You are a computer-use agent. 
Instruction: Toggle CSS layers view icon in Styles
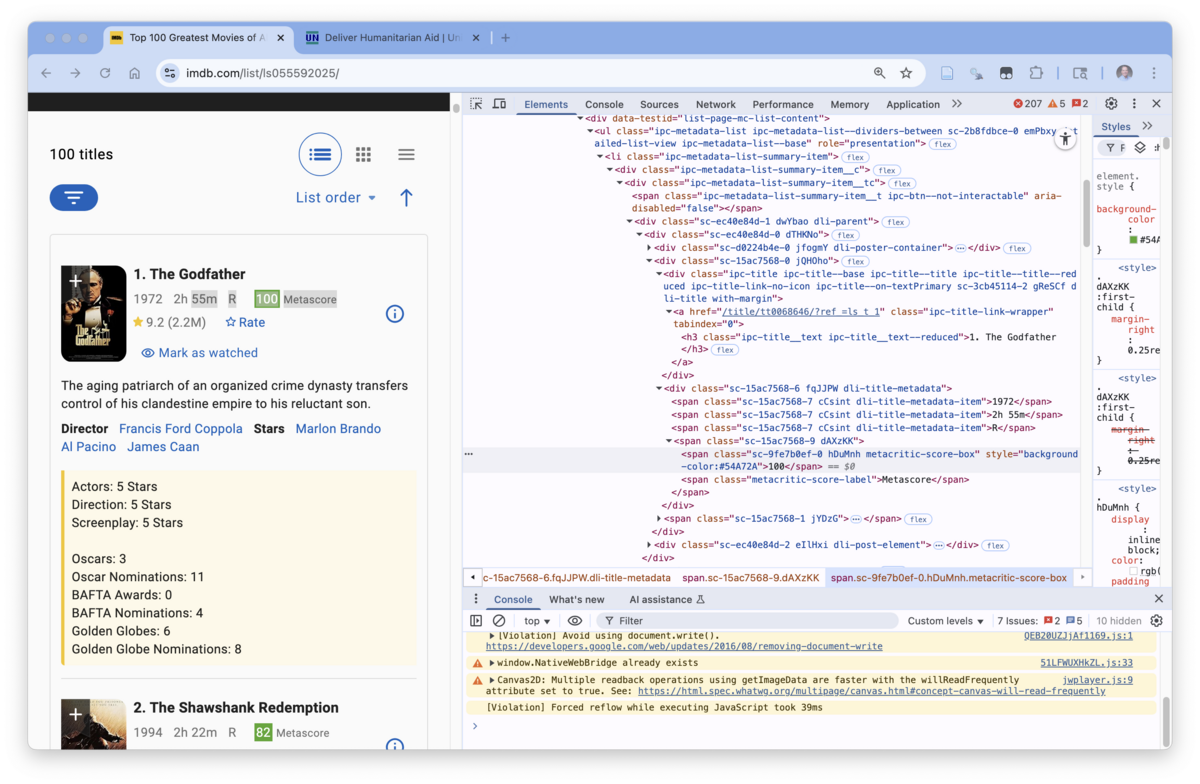[1140, 148]
